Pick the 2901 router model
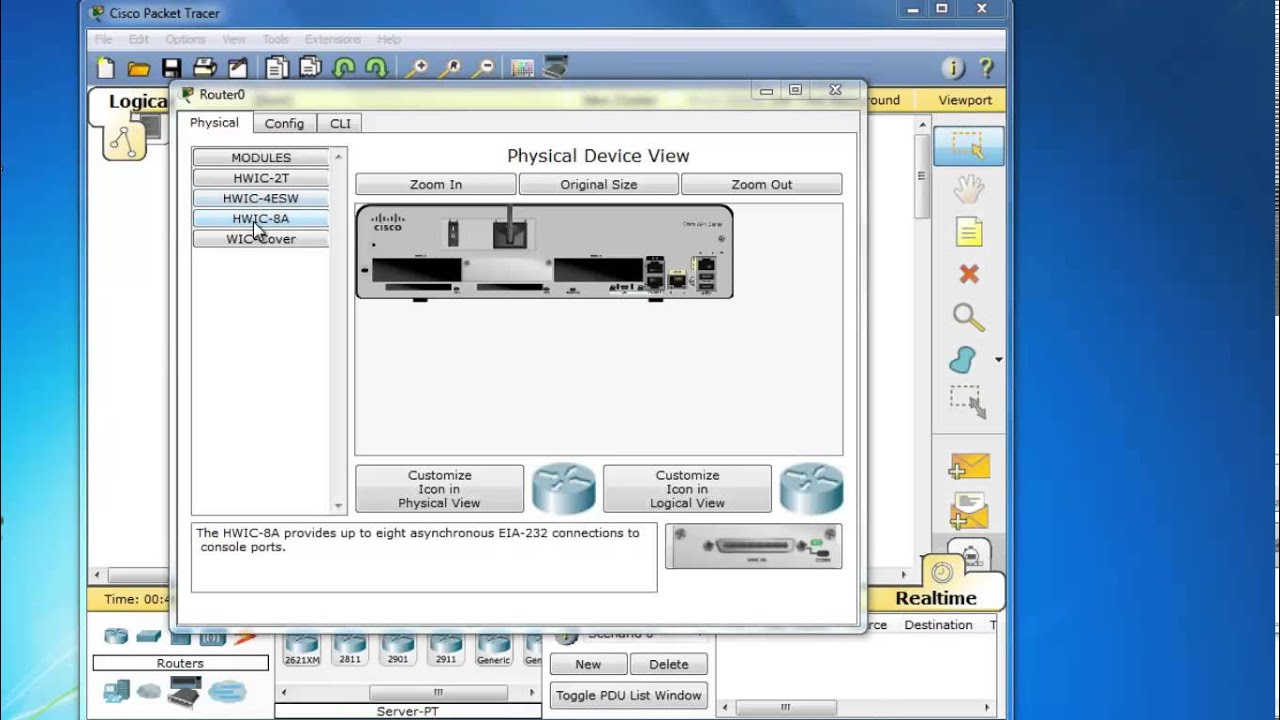This screenshot has height=720, width=1280. 397,649
